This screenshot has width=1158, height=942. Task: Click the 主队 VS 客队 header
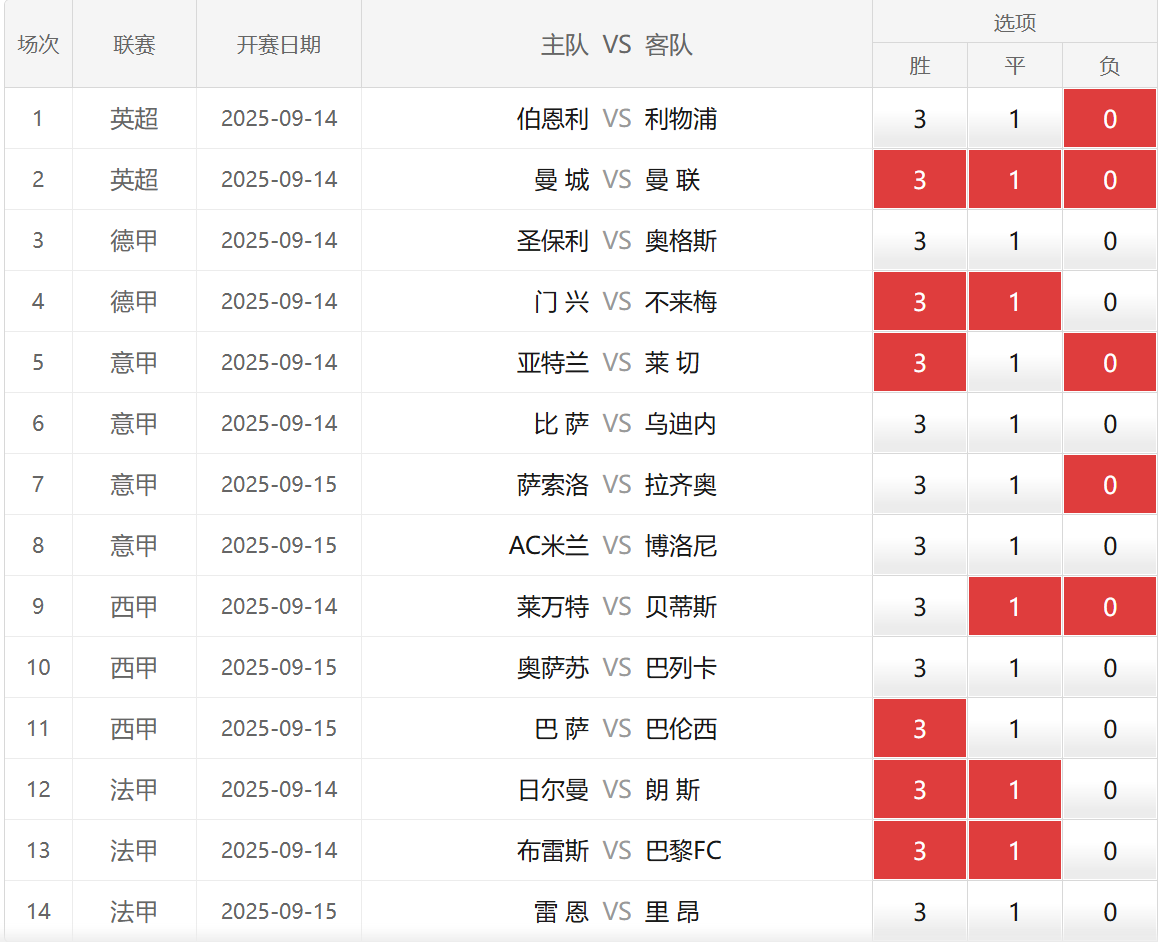tap(617, 44)
